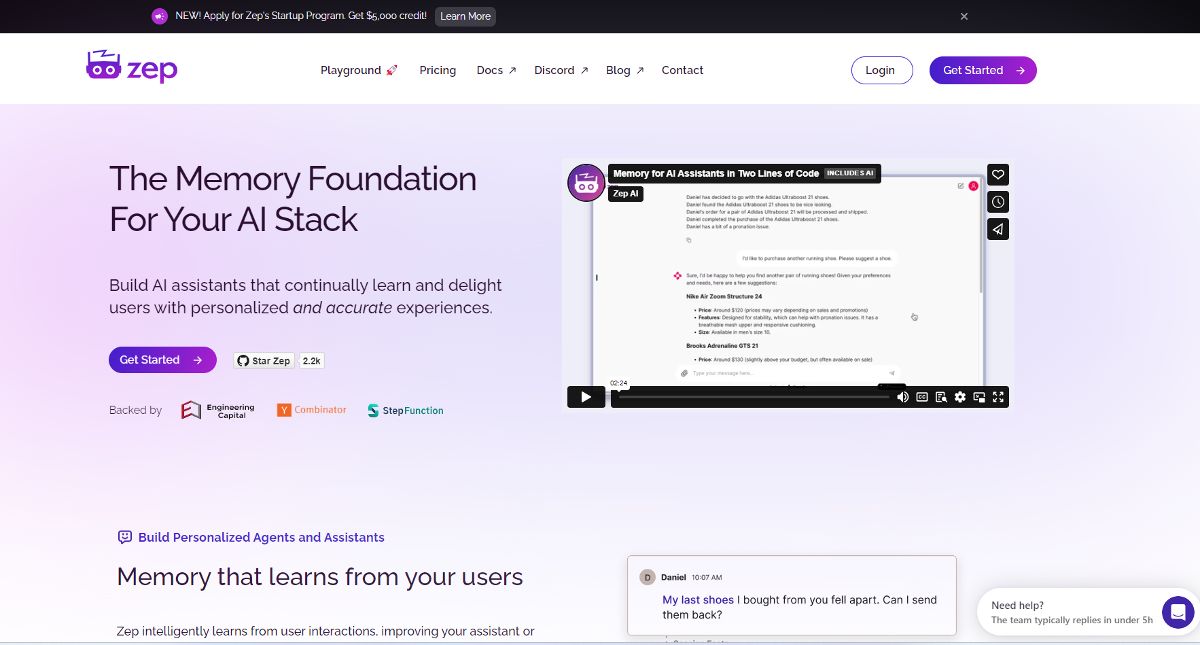Dismiss the startup program announcement banner

pos(964,16)
